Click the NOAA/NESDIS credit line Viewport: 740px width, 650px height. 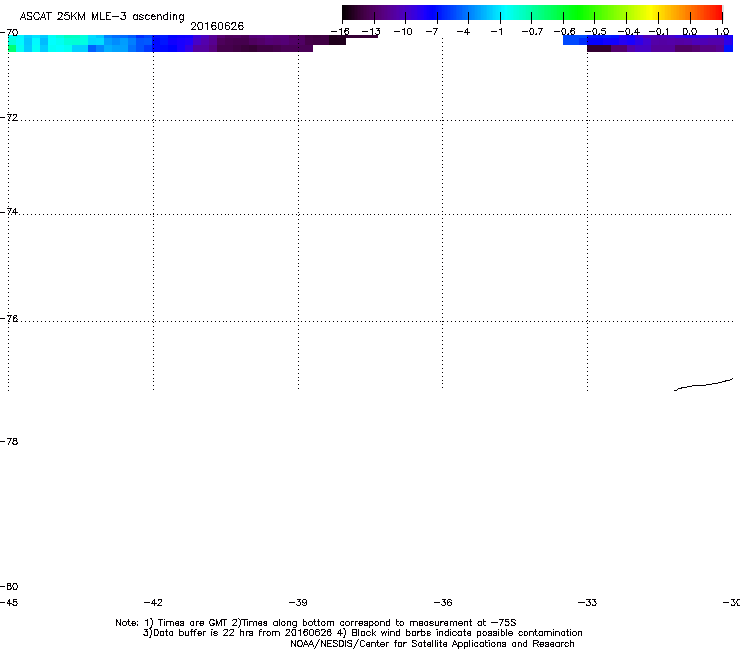pyautogui.click(x=432, y=643)
